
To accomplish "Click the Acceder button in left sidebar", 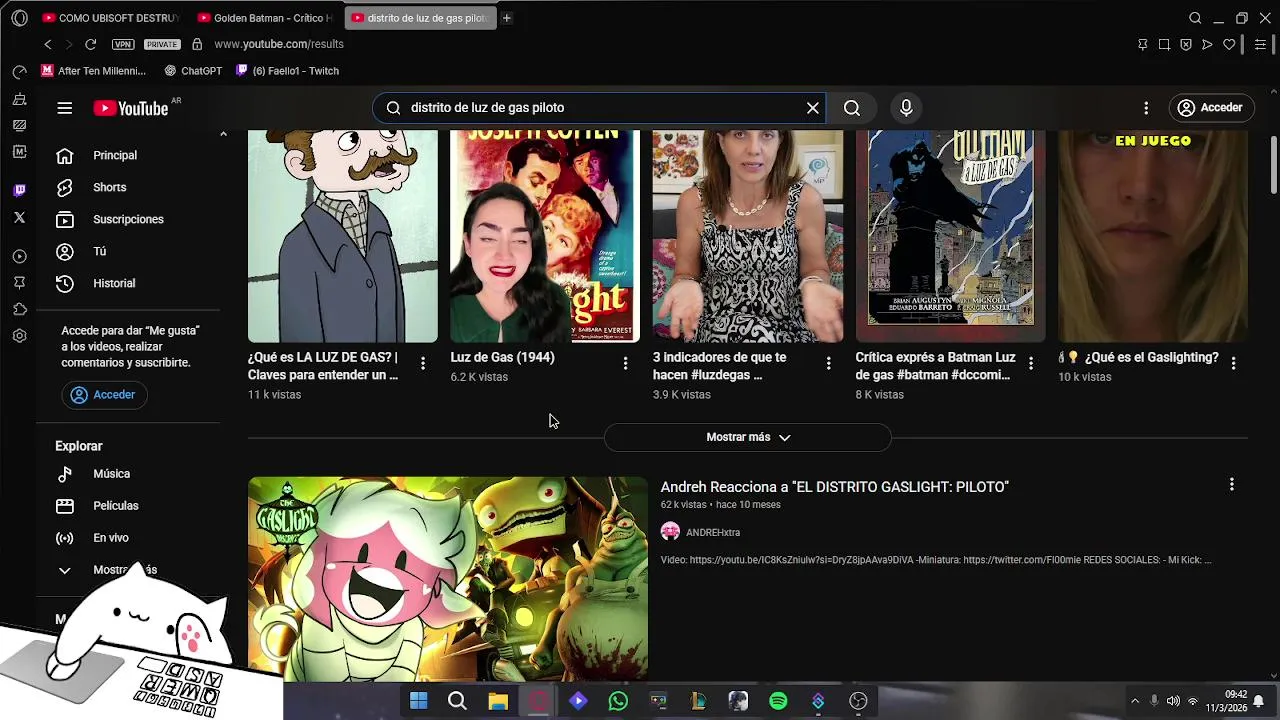I will (104, 395).
